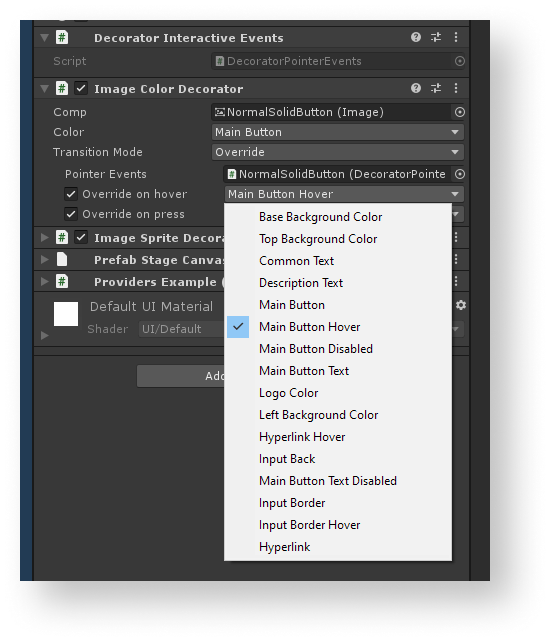Open three-dot menu for Image Color Decorator

(456, 88)
